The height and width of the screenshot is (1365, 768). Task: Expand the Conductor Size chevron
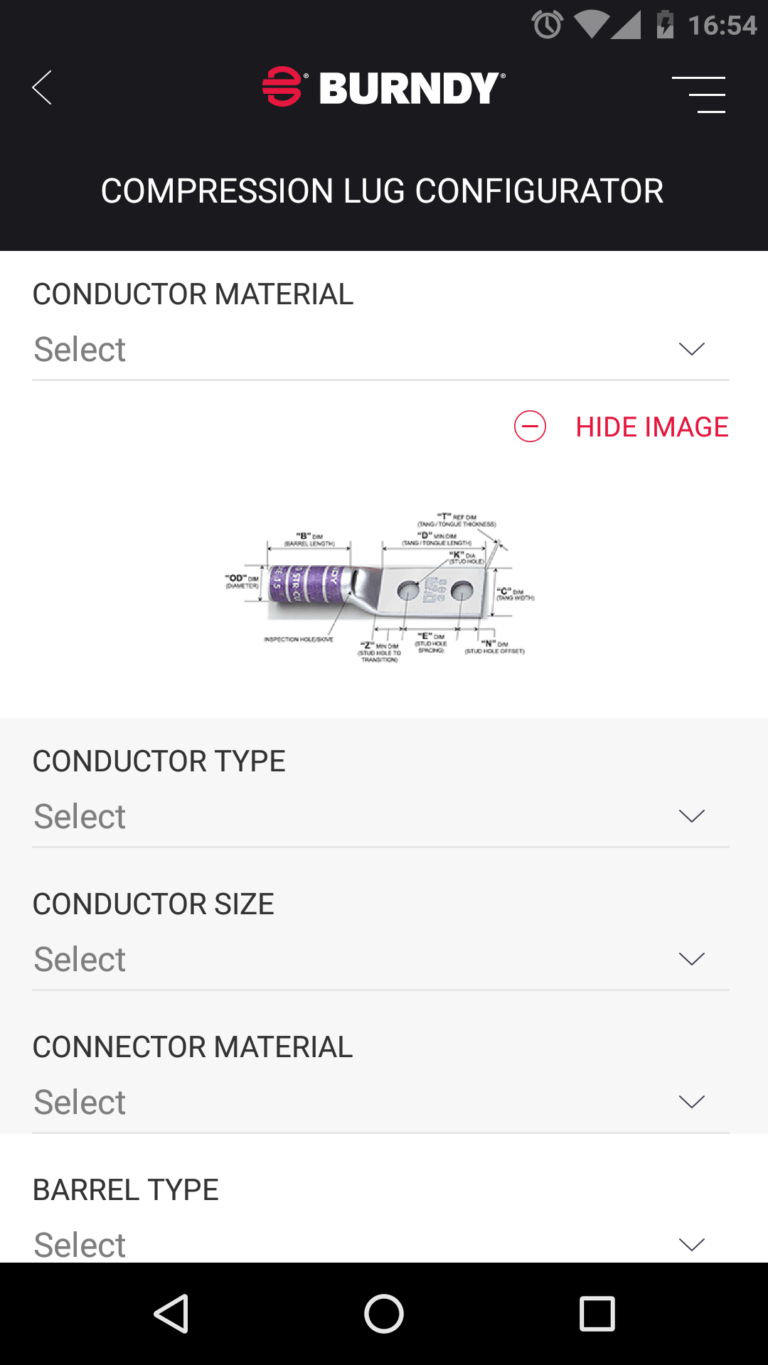pyautogui.click(x=691, y=959)
